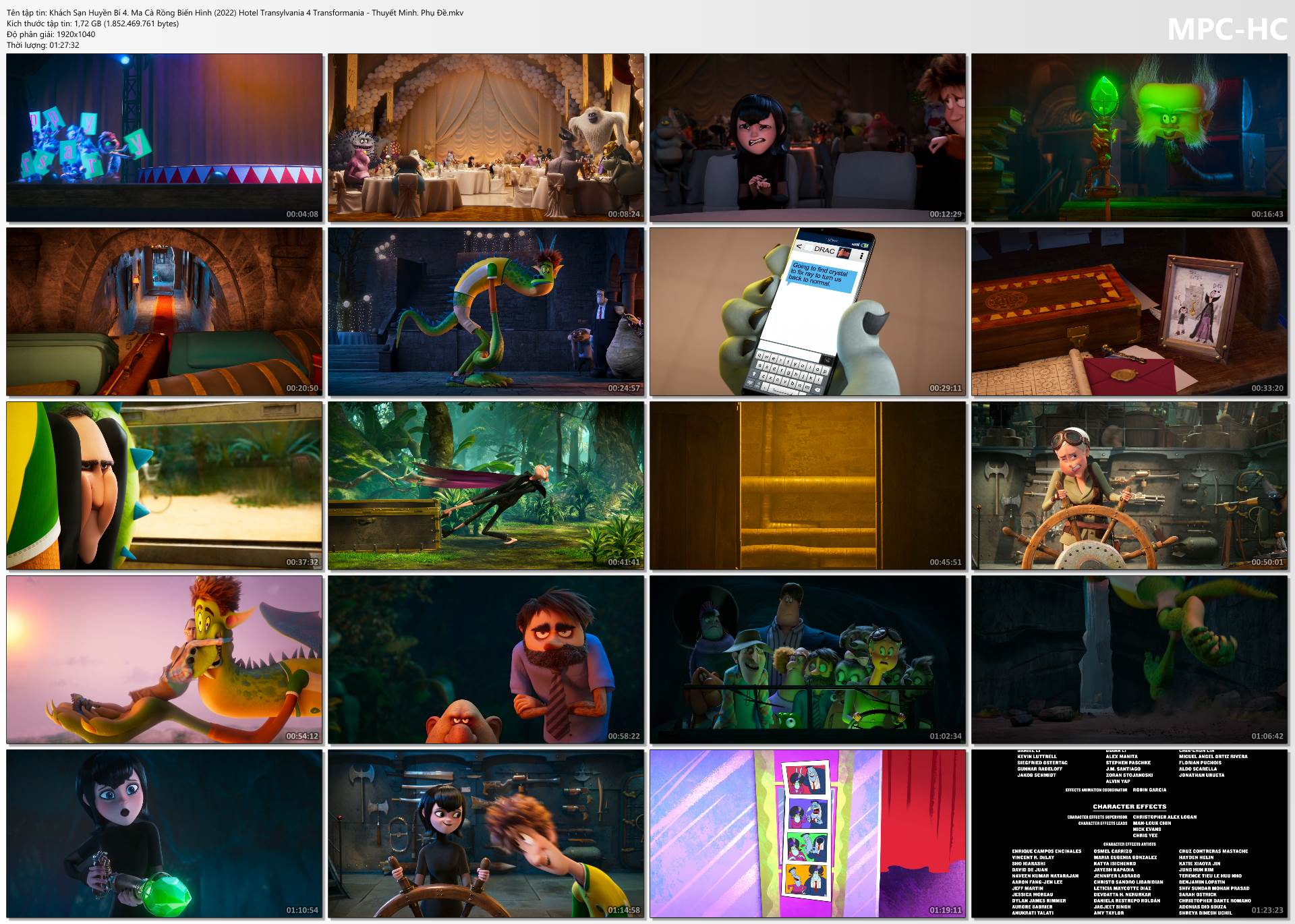Select the wooden box thumbnail at 00:33:20
1295x924 pixels.
pos(1130,312)
